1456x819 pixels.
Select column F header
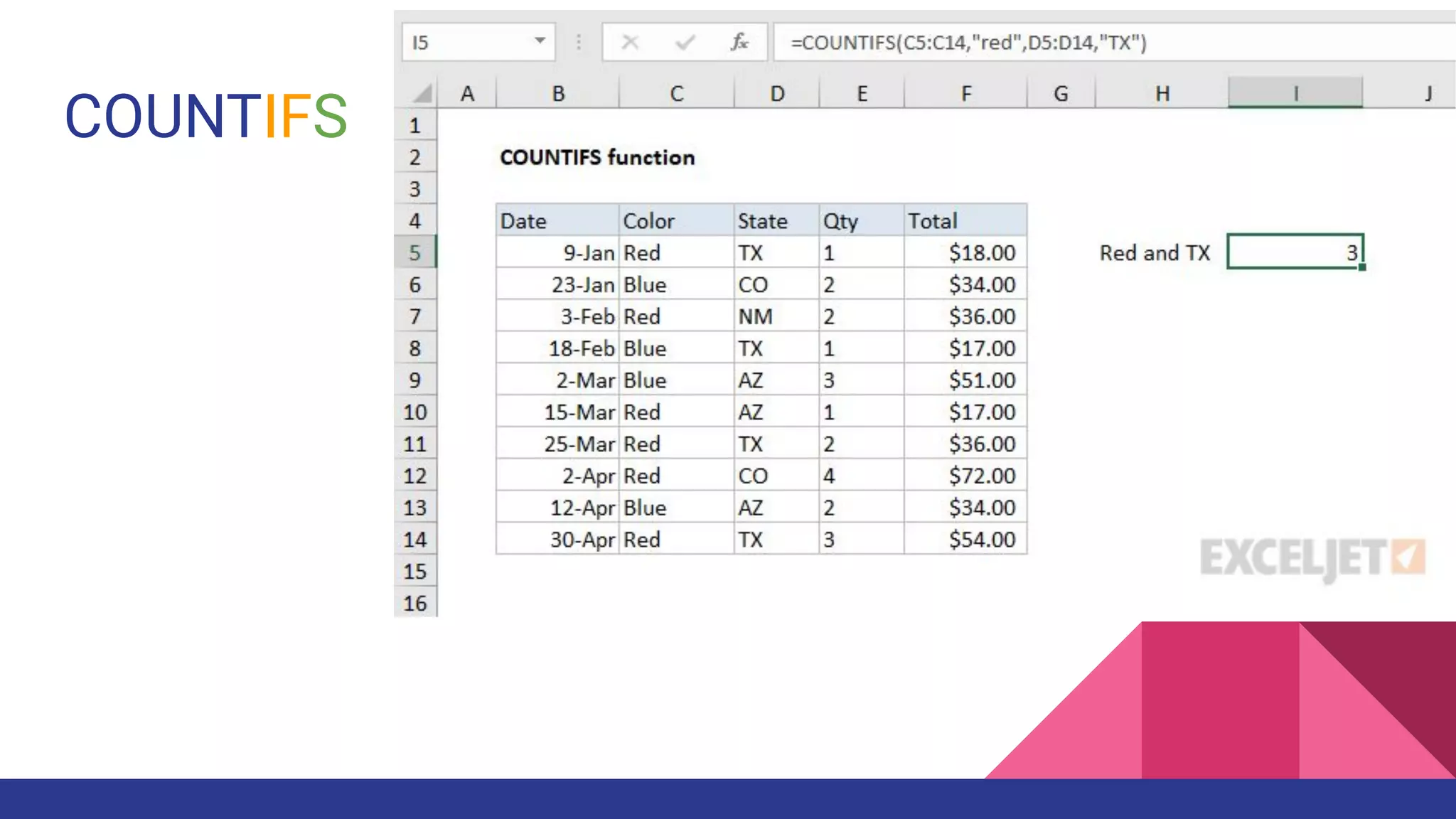(966, 93)
